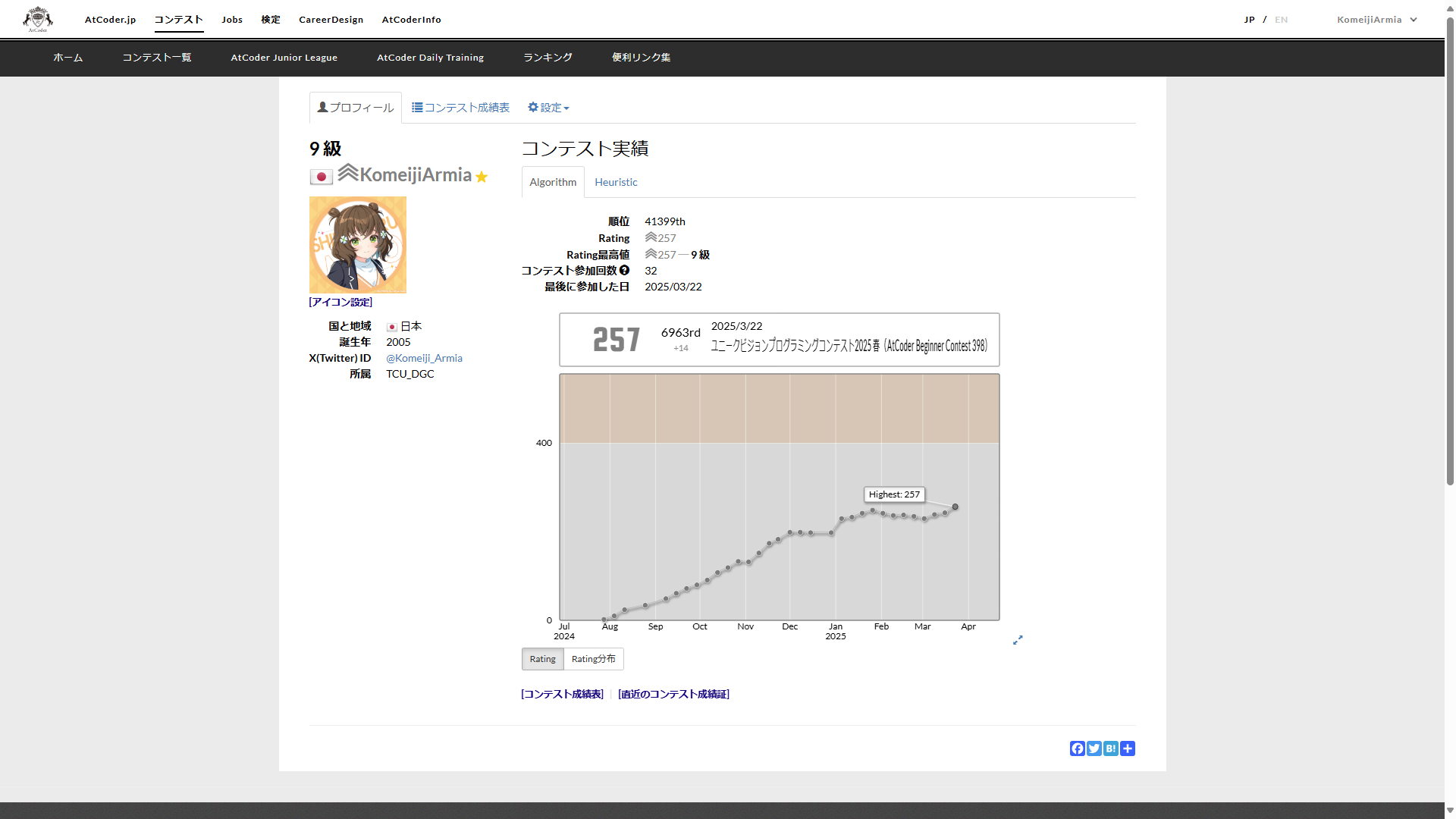Switch to the Rating分布 view
Screen dimensions: 1456x819
[x=593, y=658]
